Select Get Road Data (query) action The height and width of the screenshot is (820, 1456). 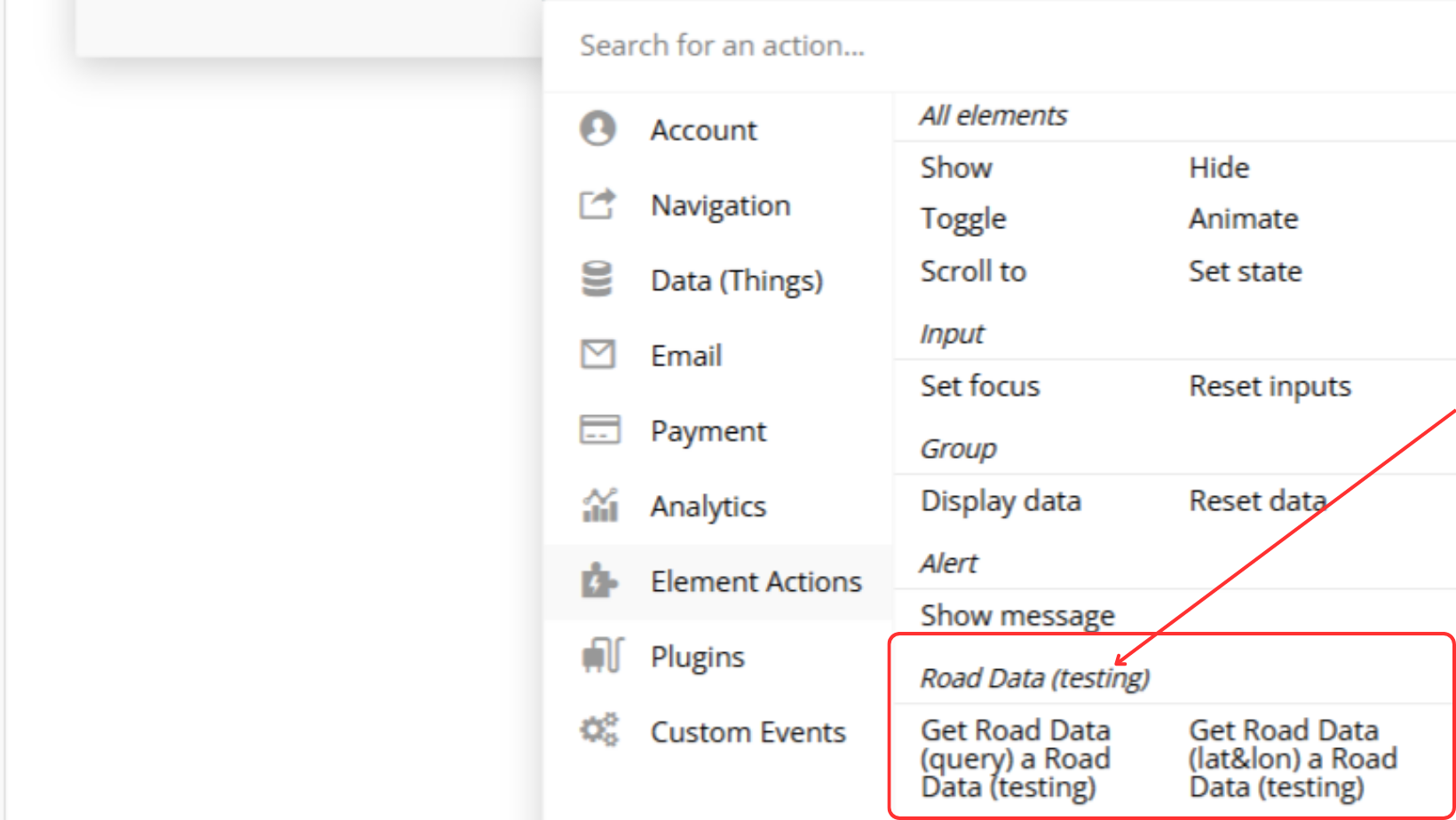1016,759
